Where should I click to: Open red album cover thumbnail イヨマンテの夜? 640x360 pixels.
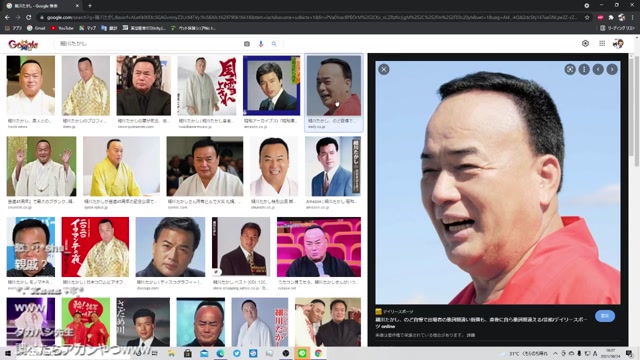pyautogui.click(x=95, y=247)
